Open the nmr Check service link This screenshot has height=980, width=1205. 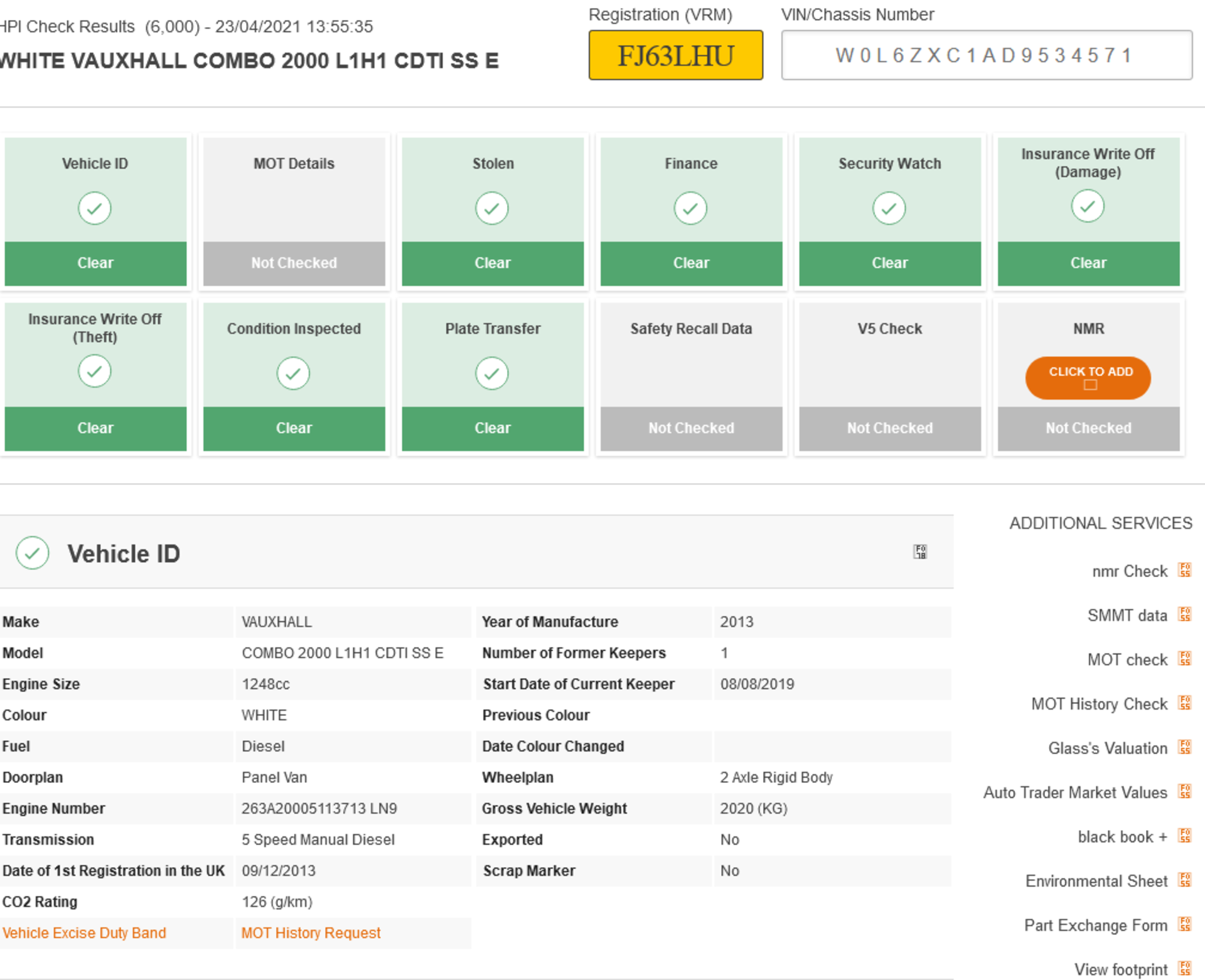pyautogui.click(x=1129, y=571)
